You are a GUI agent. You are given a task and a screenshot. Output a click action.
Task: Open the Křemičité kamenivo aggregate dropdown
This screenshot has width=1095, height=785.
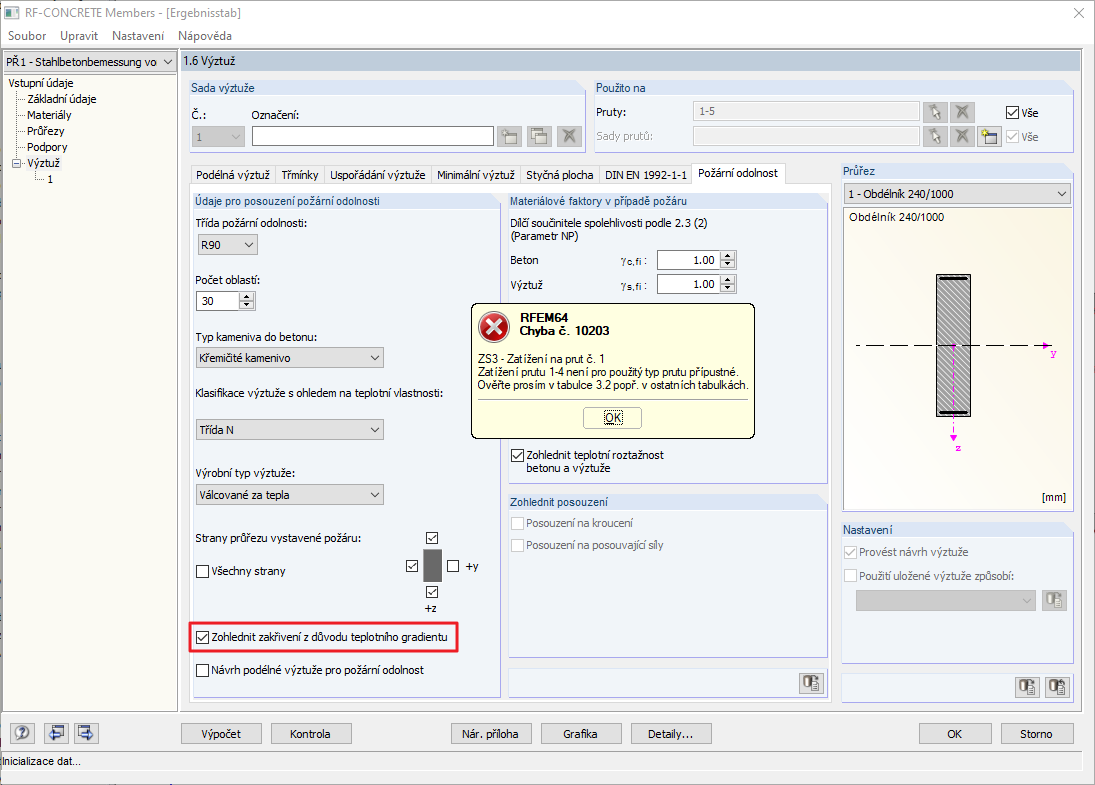click(290, 358)
